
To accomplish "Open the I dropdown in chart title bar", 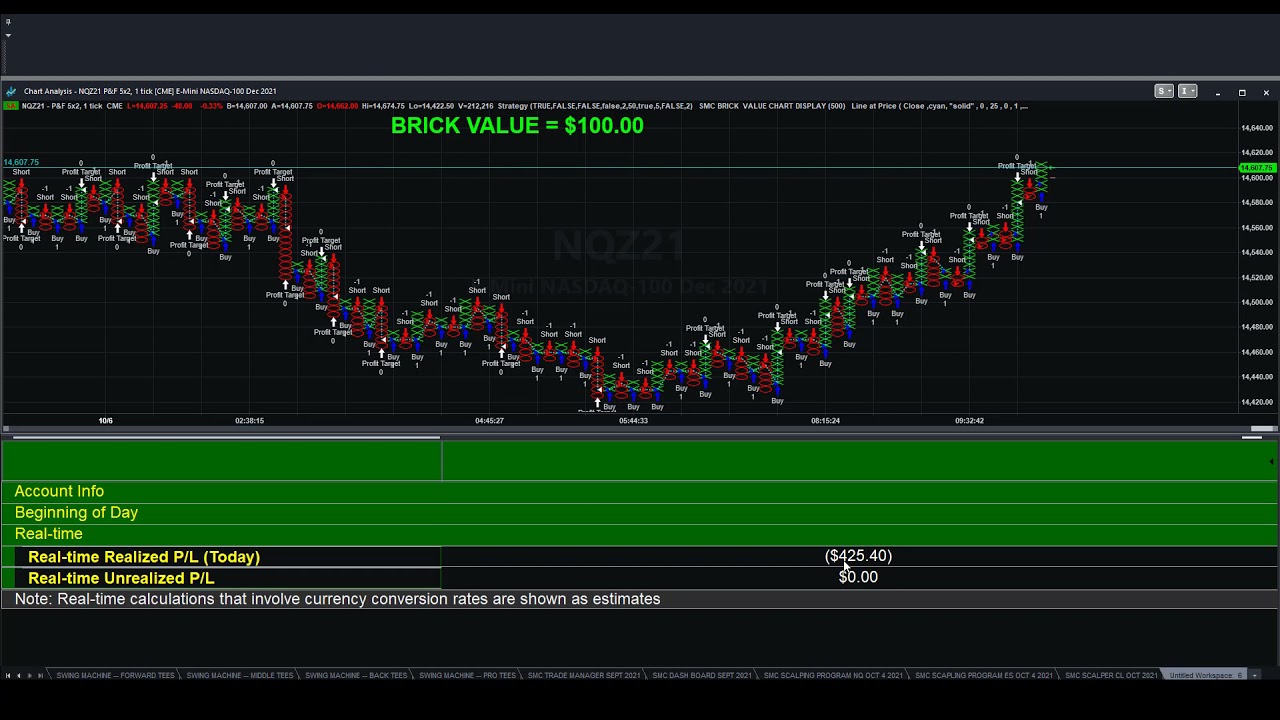I will [x=1188, y=91].
